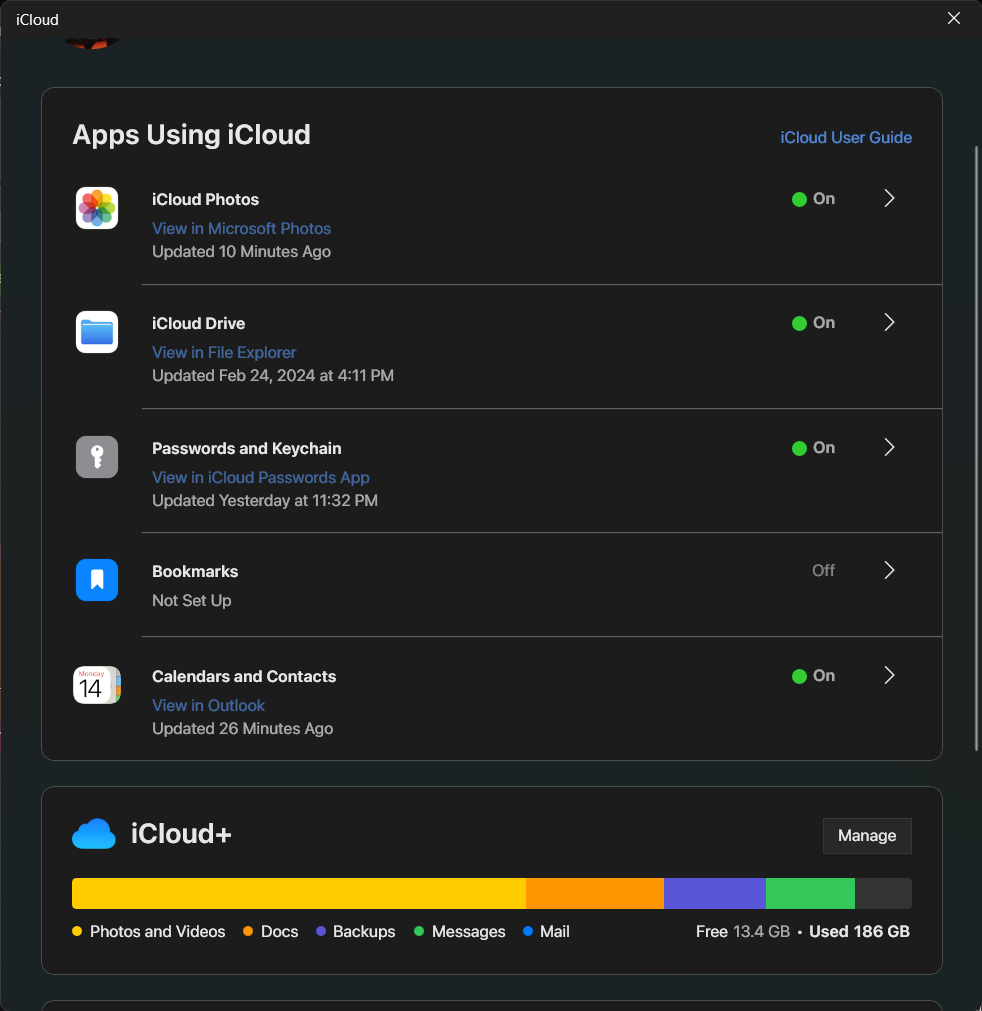Expand iCloud Drive settings chevron
Screen dimensions: 982x1011
tap(889, 322)
